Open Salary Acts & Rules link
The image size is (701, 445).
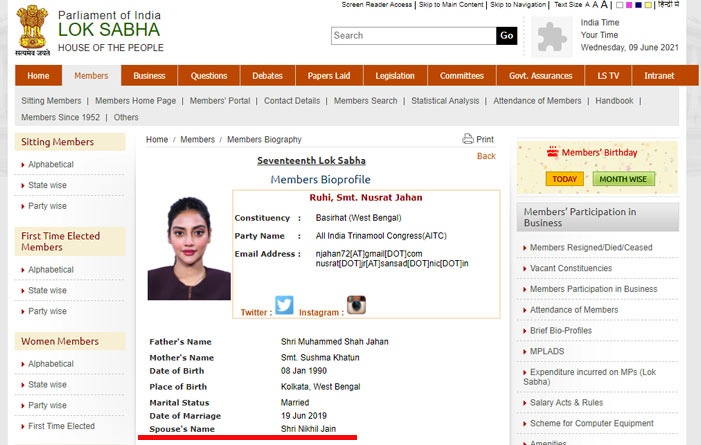click(x=566, y=403)
